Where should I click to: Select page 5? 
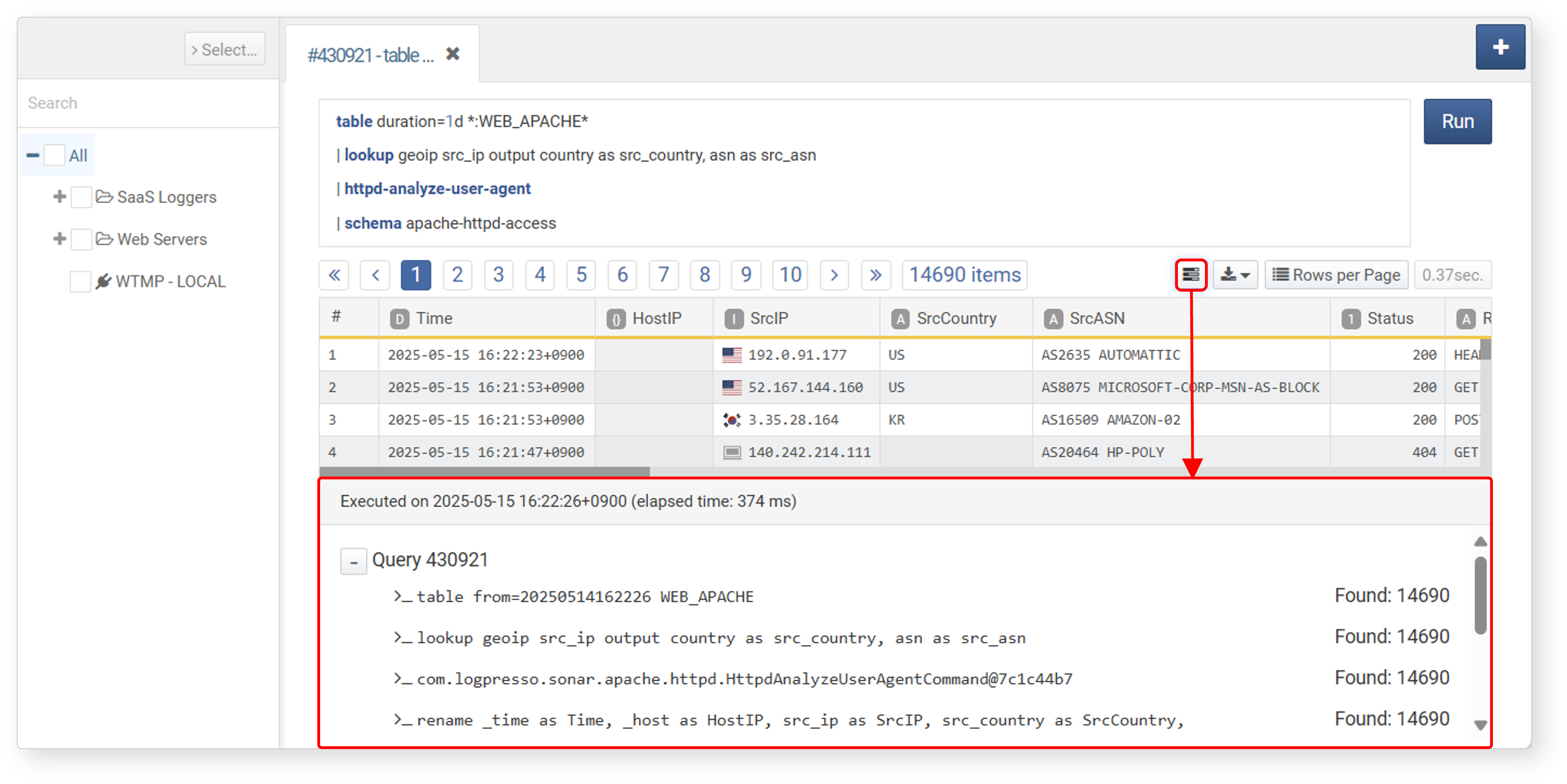pos(581,275)
